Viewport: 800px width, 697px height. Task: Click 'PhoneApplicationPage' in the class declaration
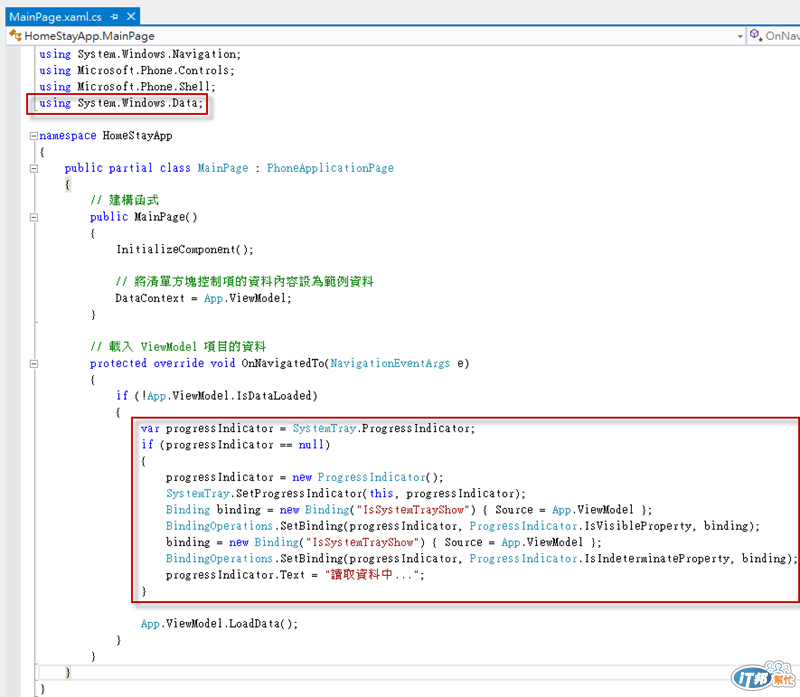(330, 168)
